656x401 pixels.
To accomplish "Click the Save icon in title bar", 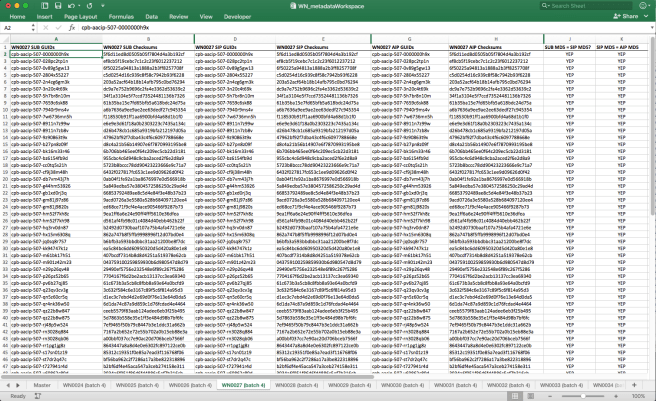I will click(x=58, y=6).
